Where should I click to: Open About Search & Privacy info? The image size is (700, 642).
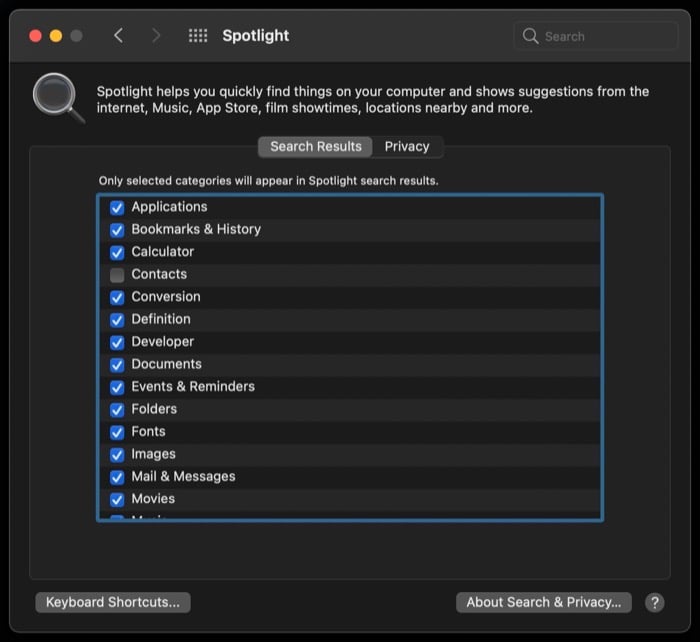(x=544, y=603)
